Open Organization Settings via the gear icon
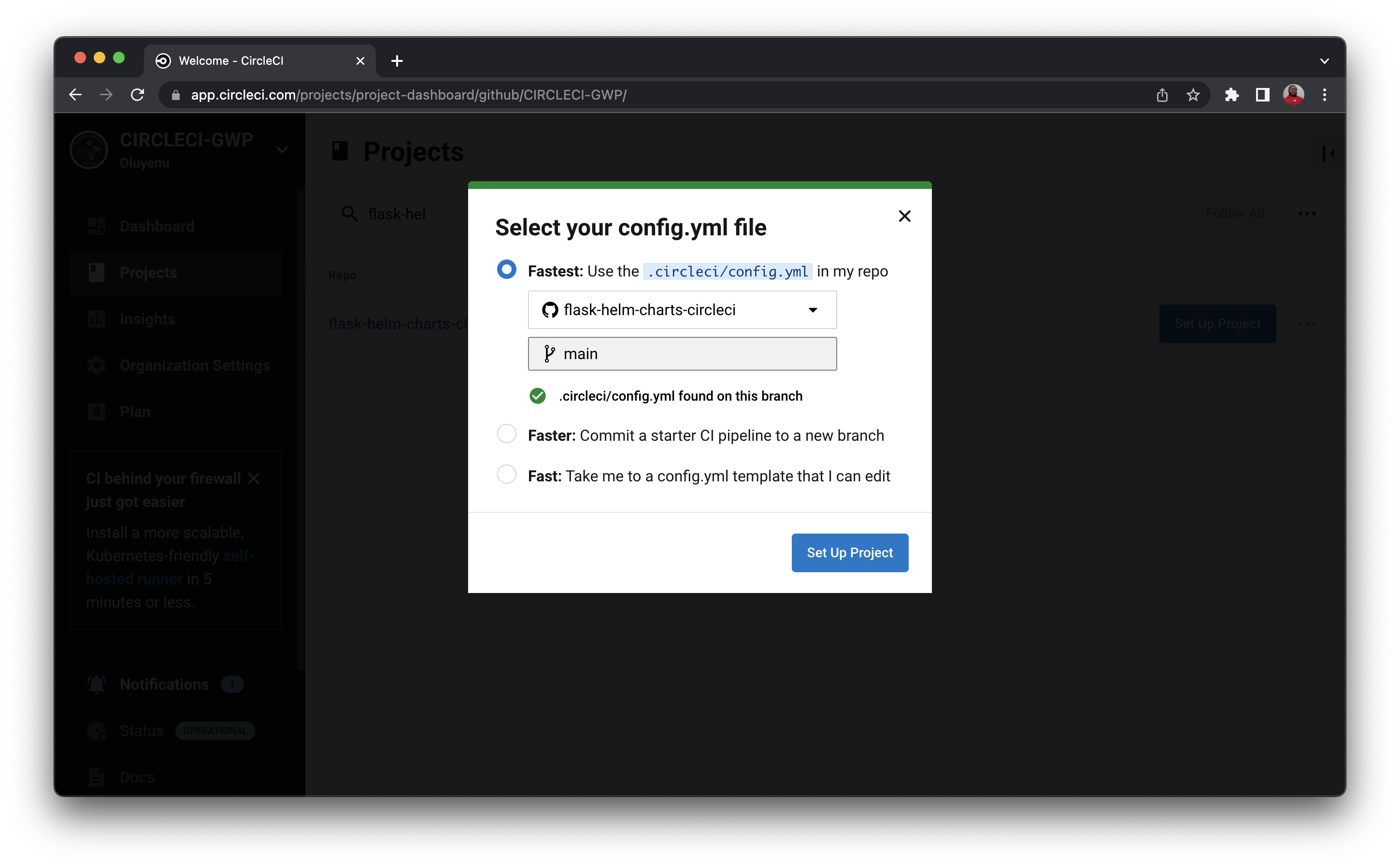This screenshot has height=868, width=1400. click(x=96, y=365)
